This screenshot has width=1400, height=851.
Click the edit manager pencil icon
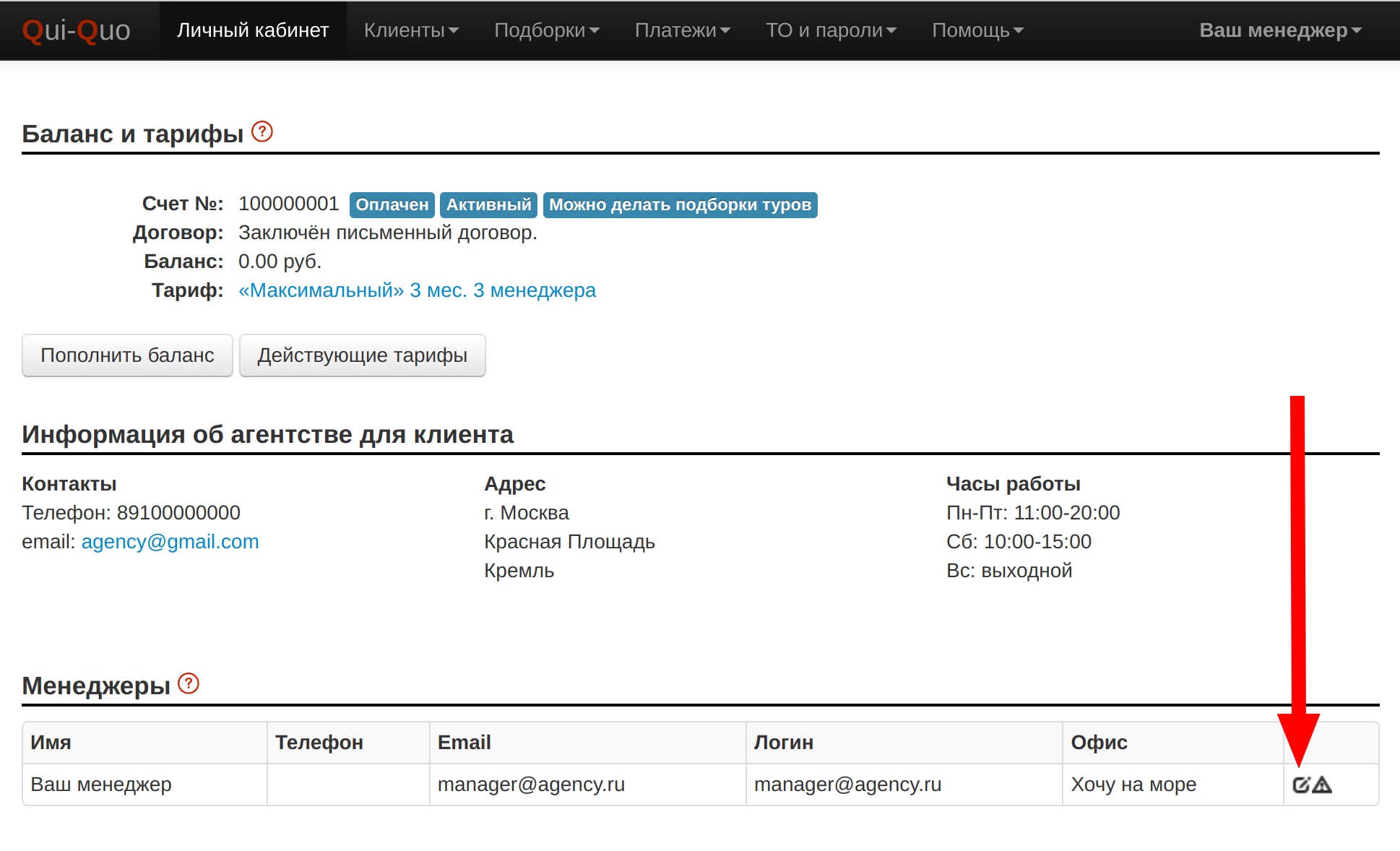tap(1301, 785)
